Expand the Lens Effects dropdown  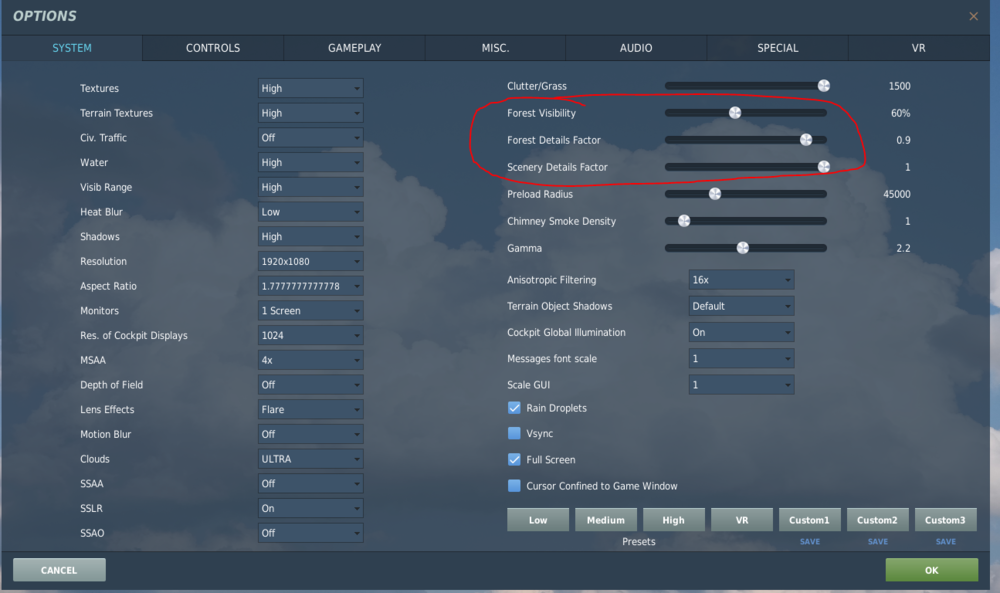(311, 409)
